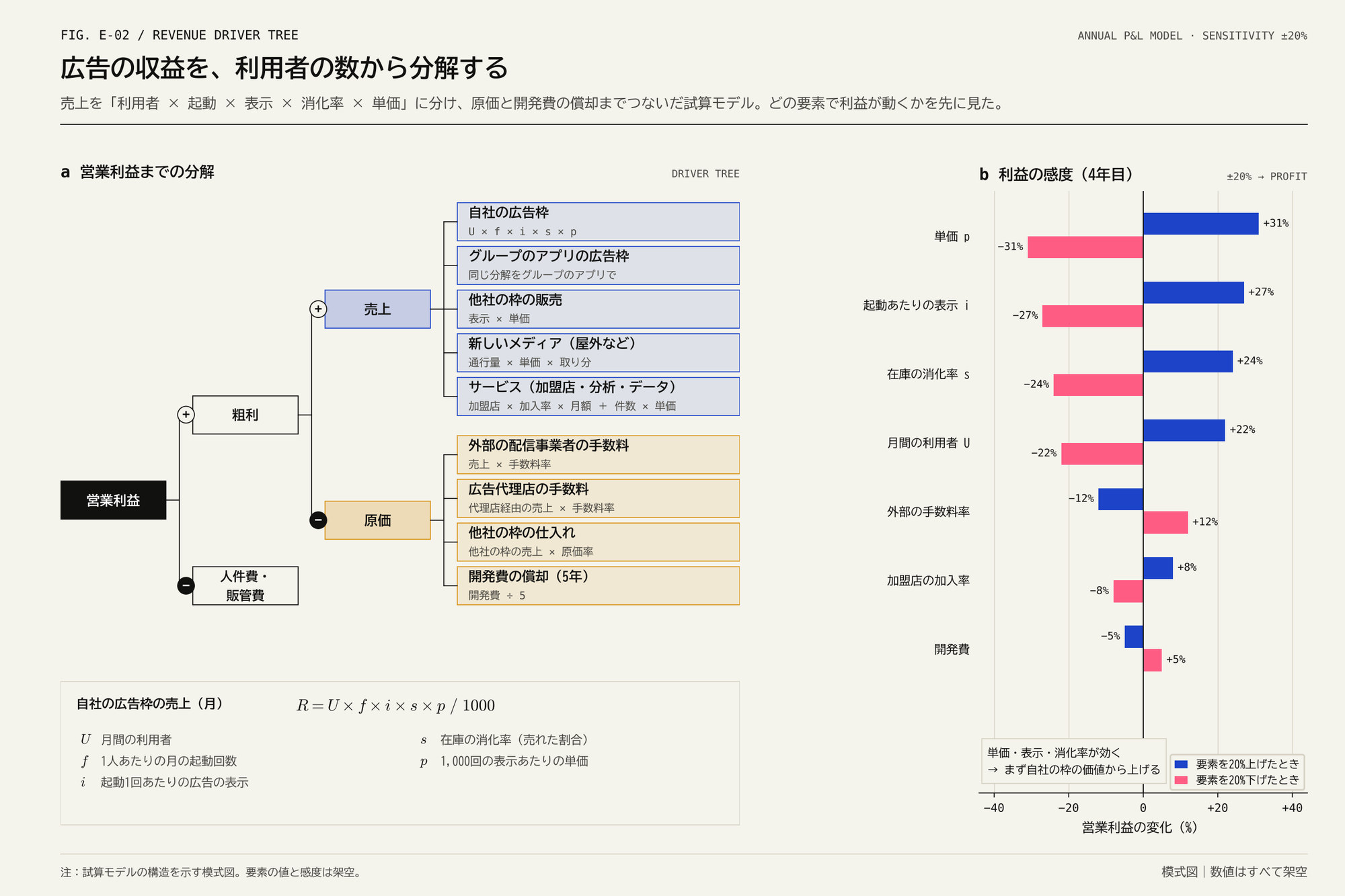Viewport: 1345px width, 896px height.
Task: Click the 月間の利用者 U axis label
Action: point(928,443)
